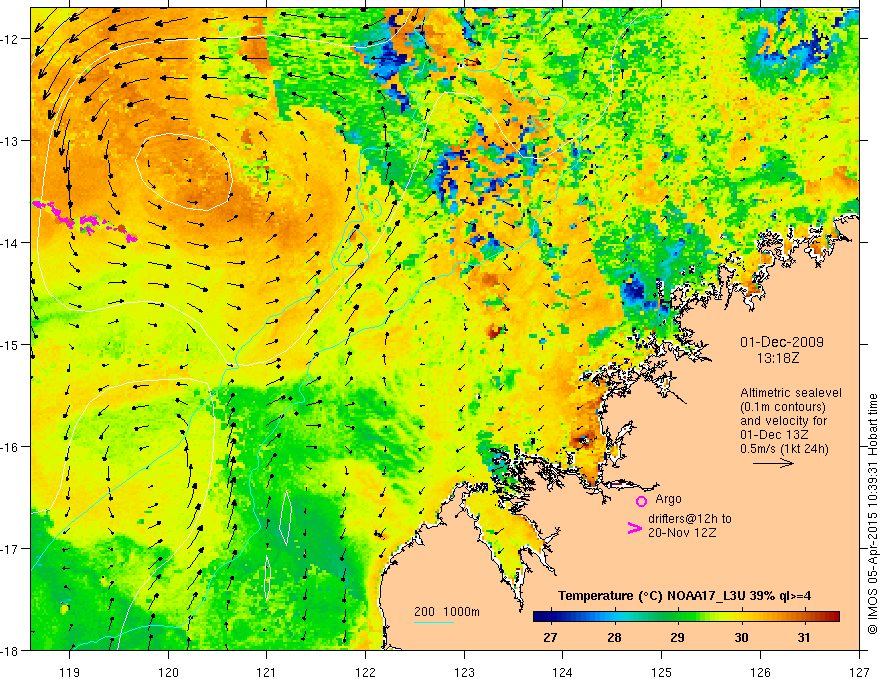Viewport: 880px width, 680px height.
Task: Click the colorbar tick label 28
Action: pyautogui.click(x=614, y=637)
